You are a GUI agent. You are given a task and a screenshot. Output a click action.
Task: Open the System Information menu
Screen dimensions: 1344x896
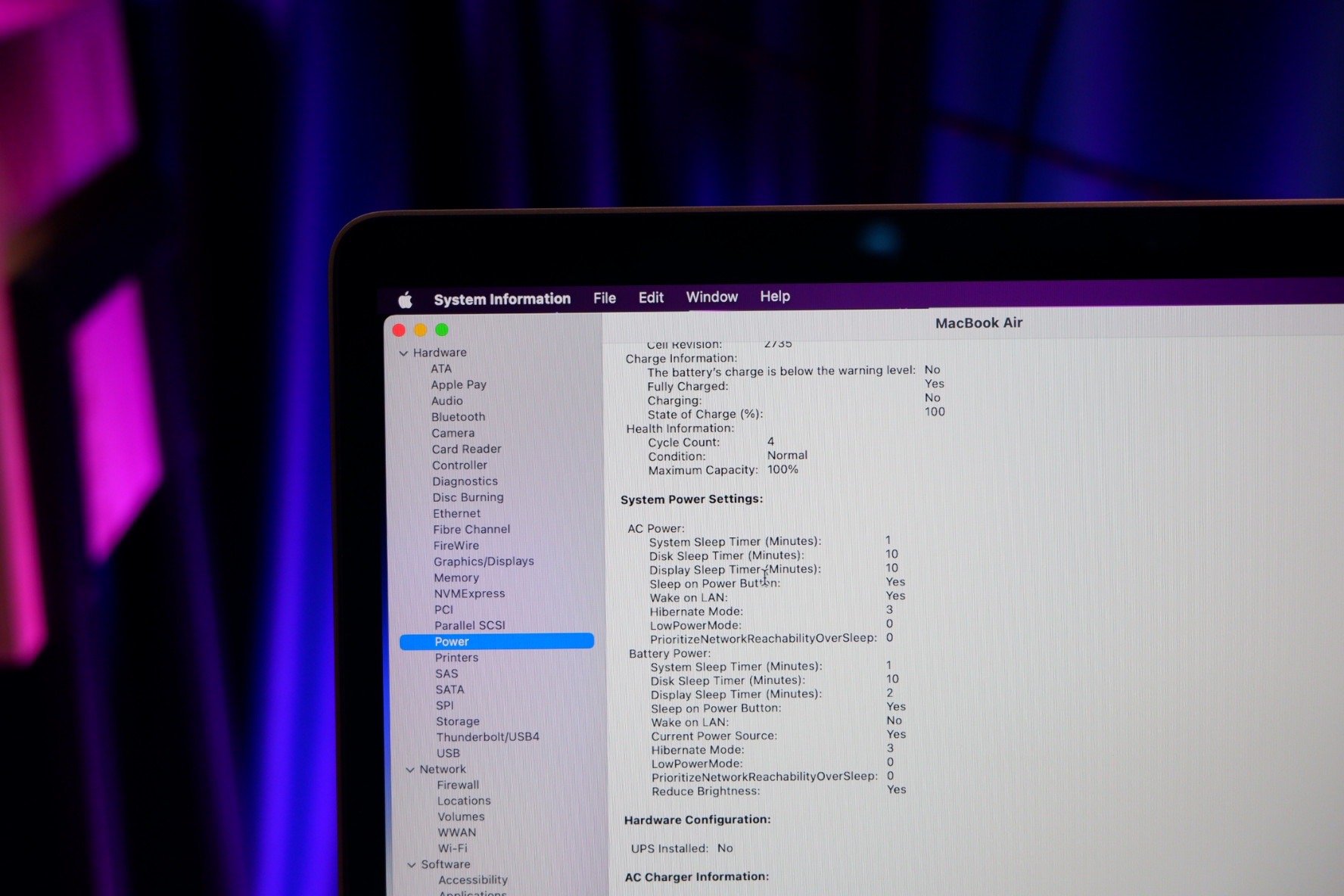point(502,299)
